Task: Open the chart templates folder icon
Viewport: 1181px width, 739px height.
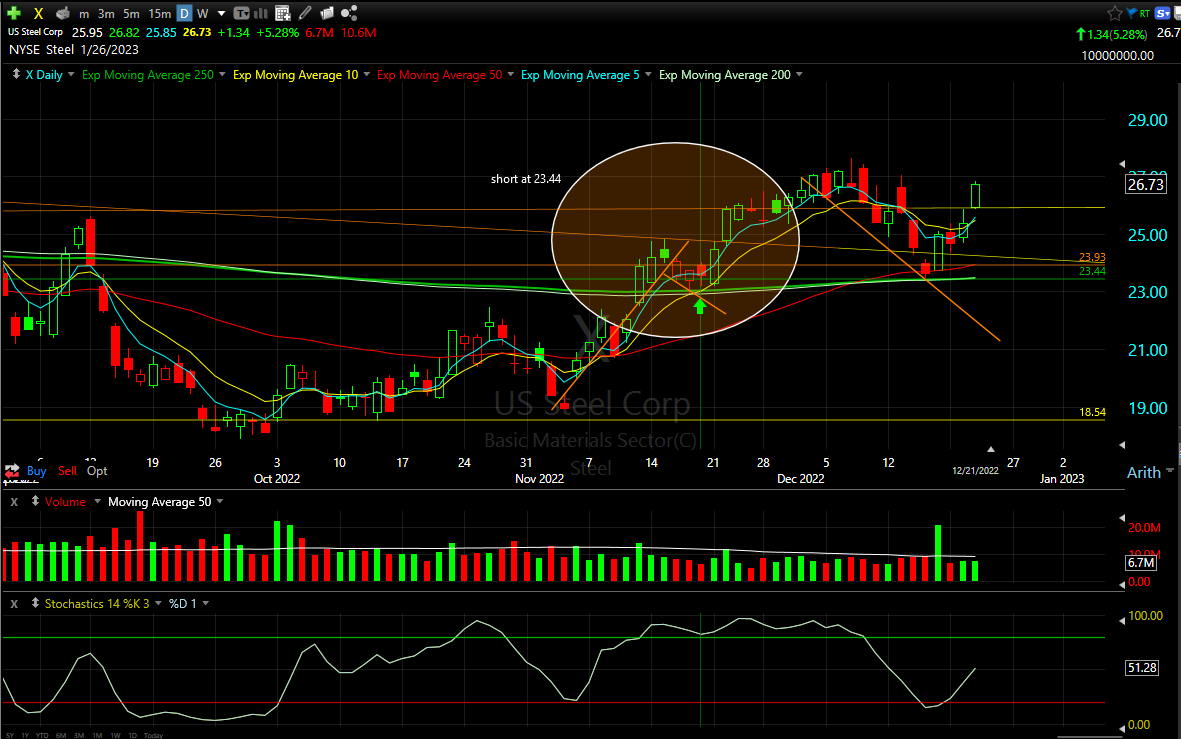Action: 327,13
